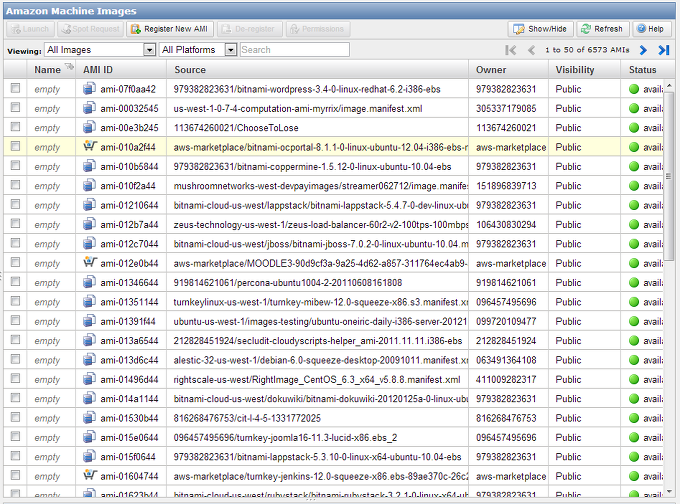
Task: Check the box for ami-013d6c44
Action: pyautogui.click(x=16, y=359)
